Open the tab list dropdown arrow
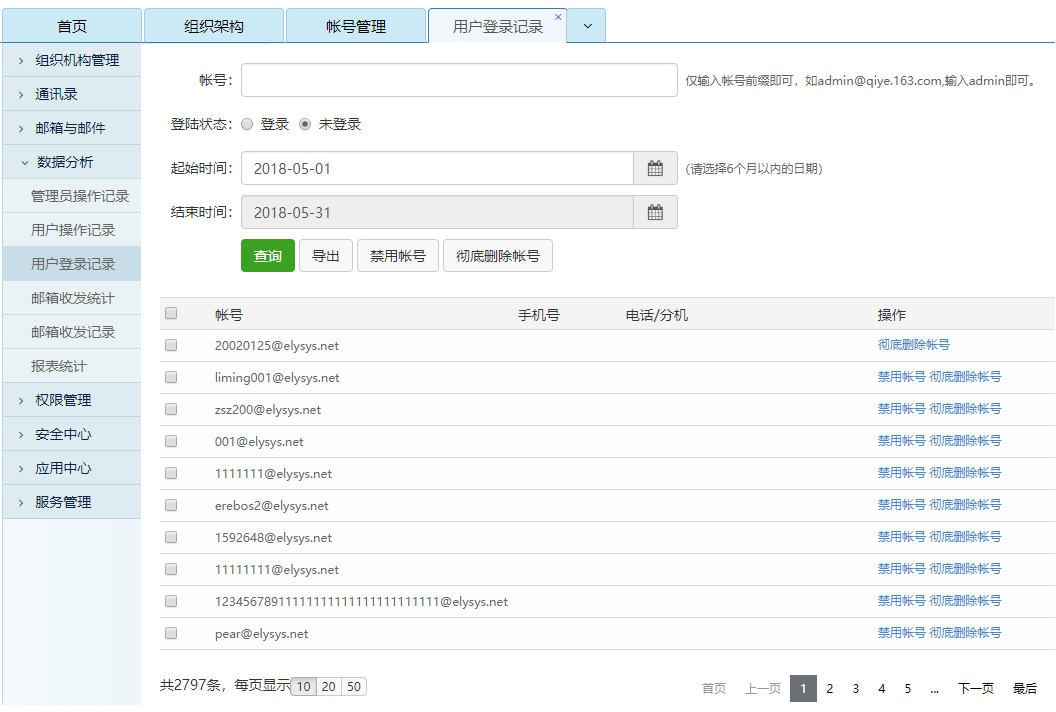This screenshot has width=1056, height=712. [x=587, y=27]
